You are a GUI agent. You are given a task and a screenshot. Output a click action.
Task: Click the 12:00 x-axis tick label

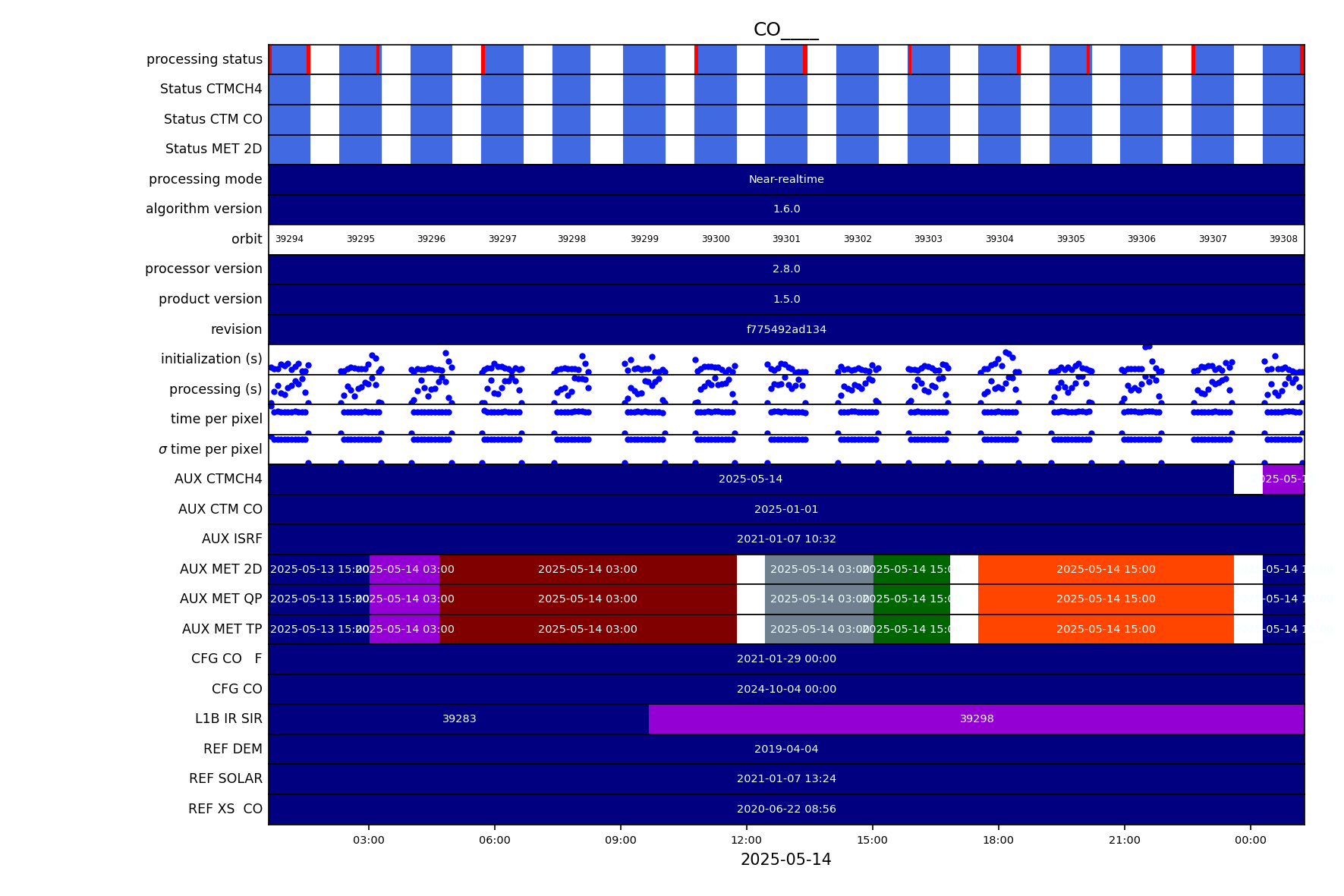coord(746,840)
